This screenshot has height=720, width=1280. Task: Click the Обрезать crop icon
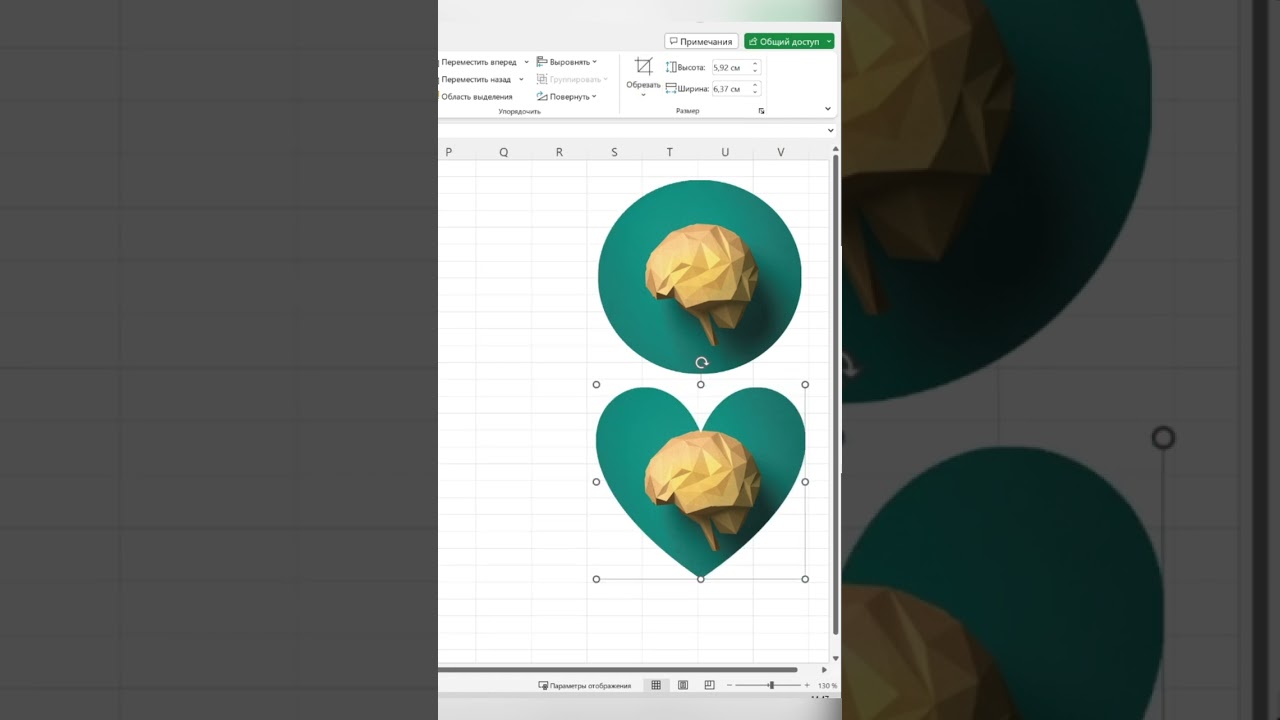(643, 67)
